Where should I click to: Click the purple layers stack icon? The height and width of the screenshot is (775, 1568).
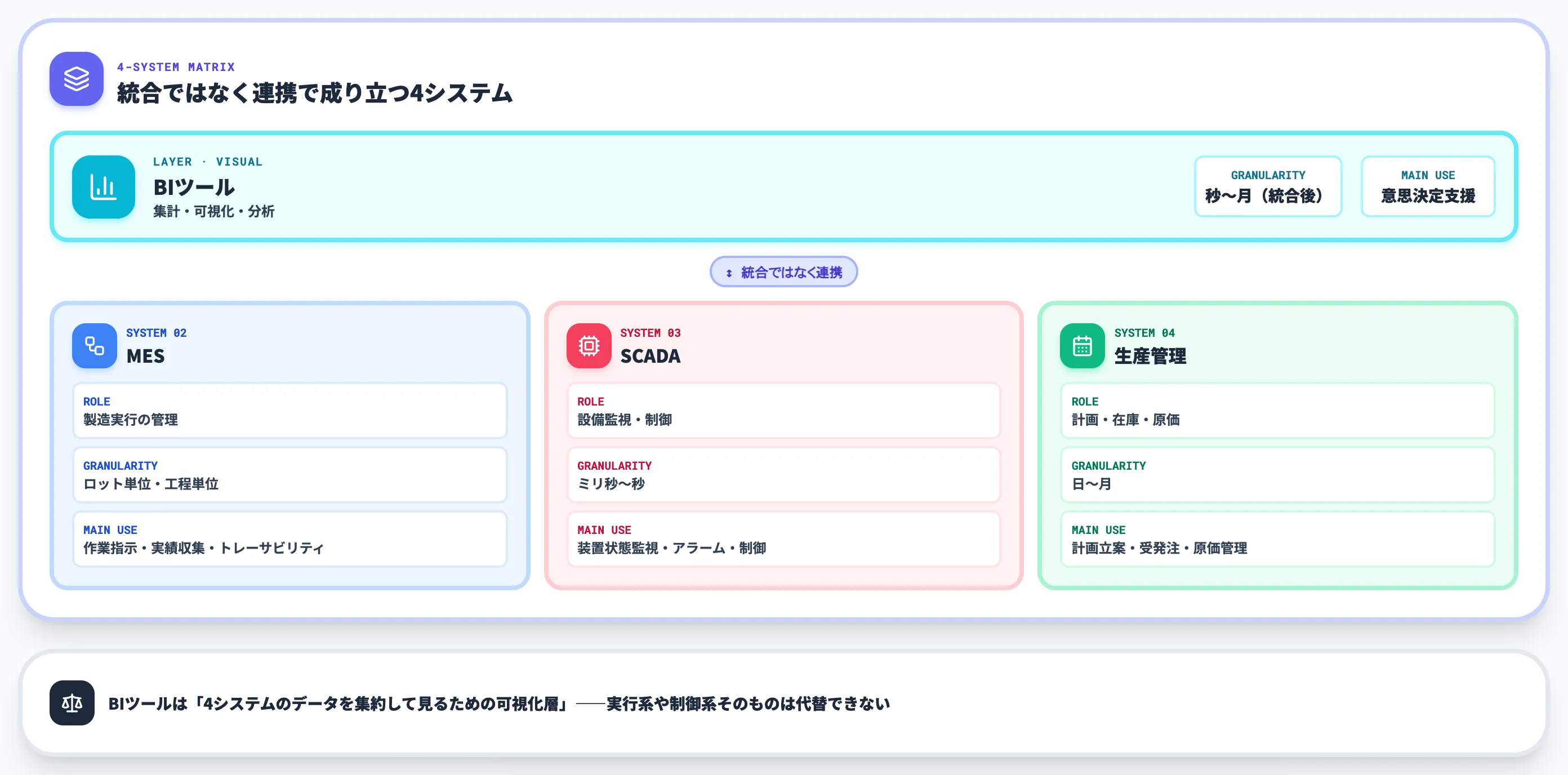pyautogui.click(x=77, y=78)
